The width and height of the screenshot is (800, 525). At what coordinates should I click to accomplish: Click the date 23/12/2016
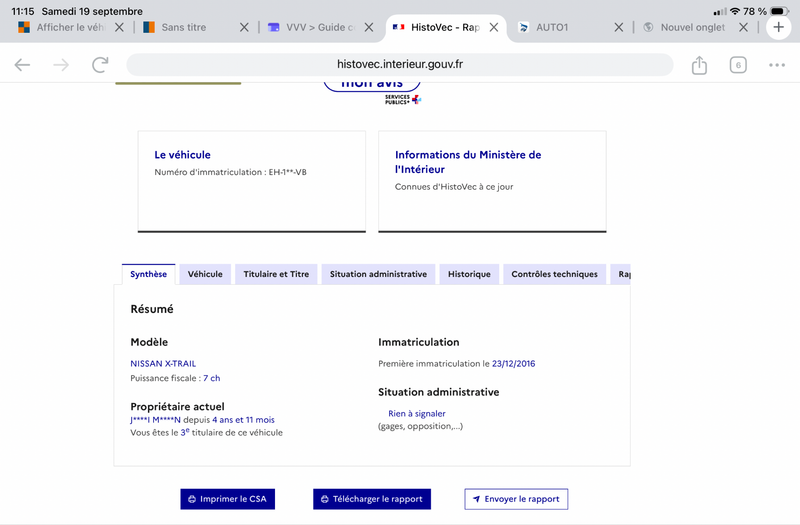513,363
